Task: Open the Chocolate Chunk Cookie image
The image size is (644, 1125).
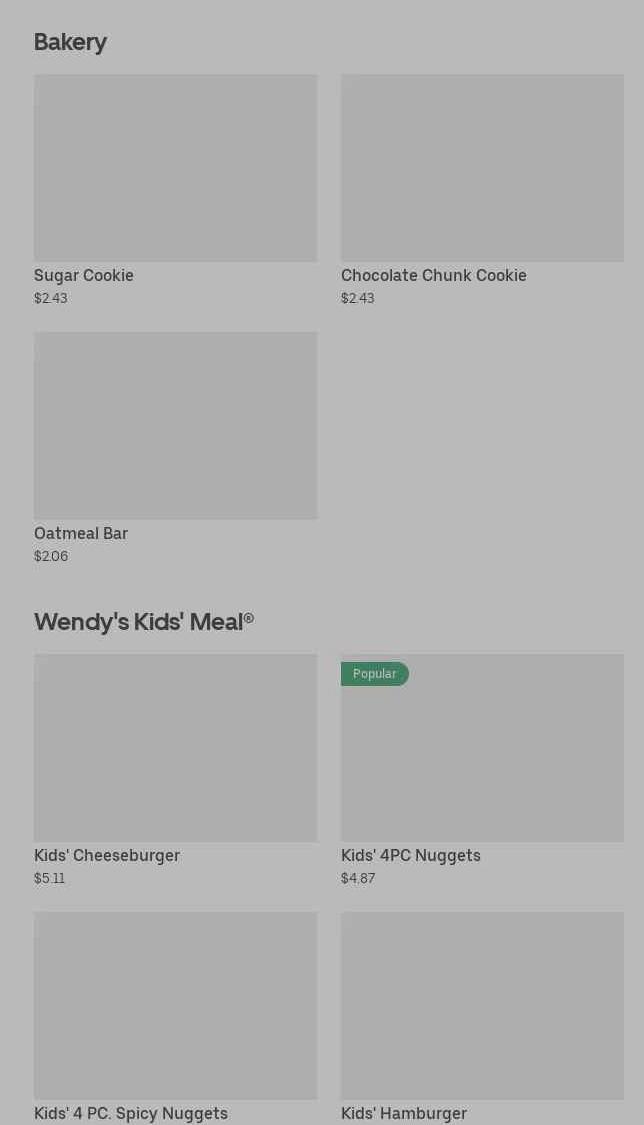Action: click(x=482, y=167)
